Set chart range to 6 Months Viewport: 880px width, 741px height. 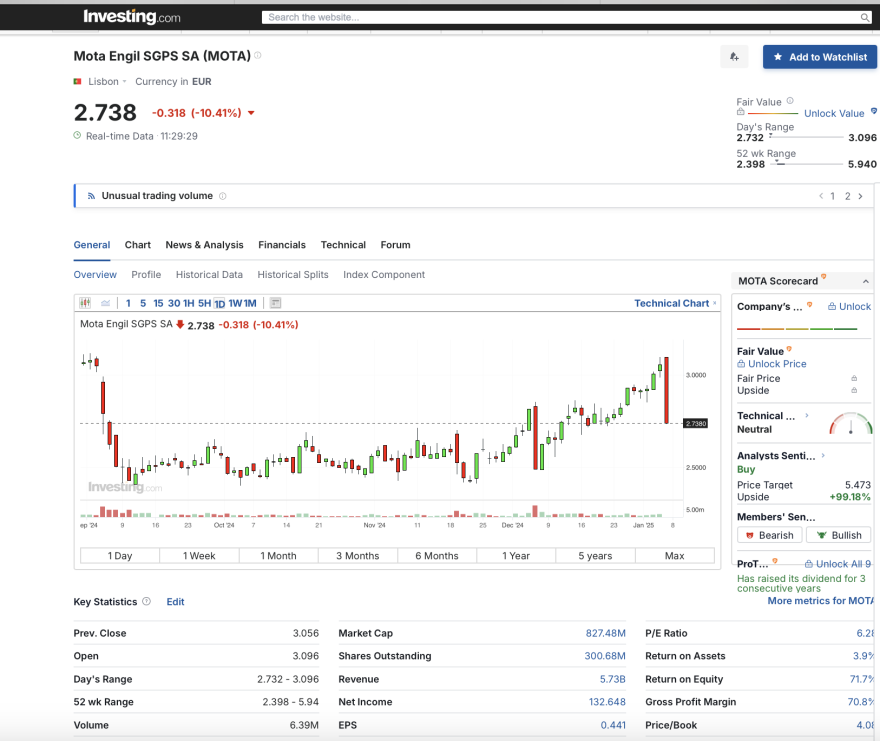(437, 556)
